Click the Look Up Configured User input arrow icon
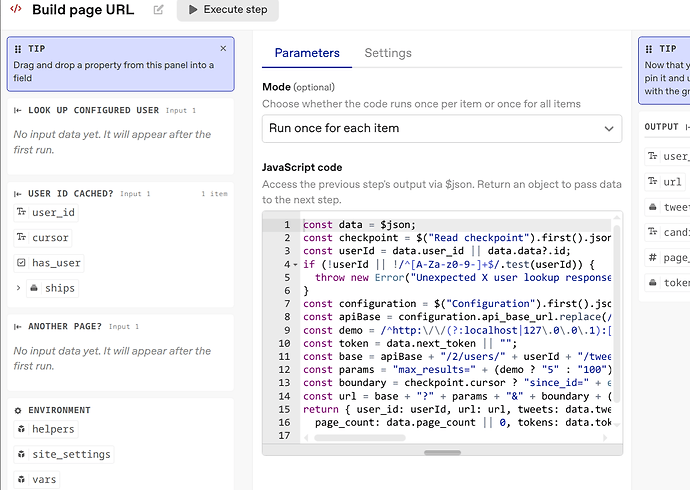Screen dimensions: 690x490 [x=18, y=110]
